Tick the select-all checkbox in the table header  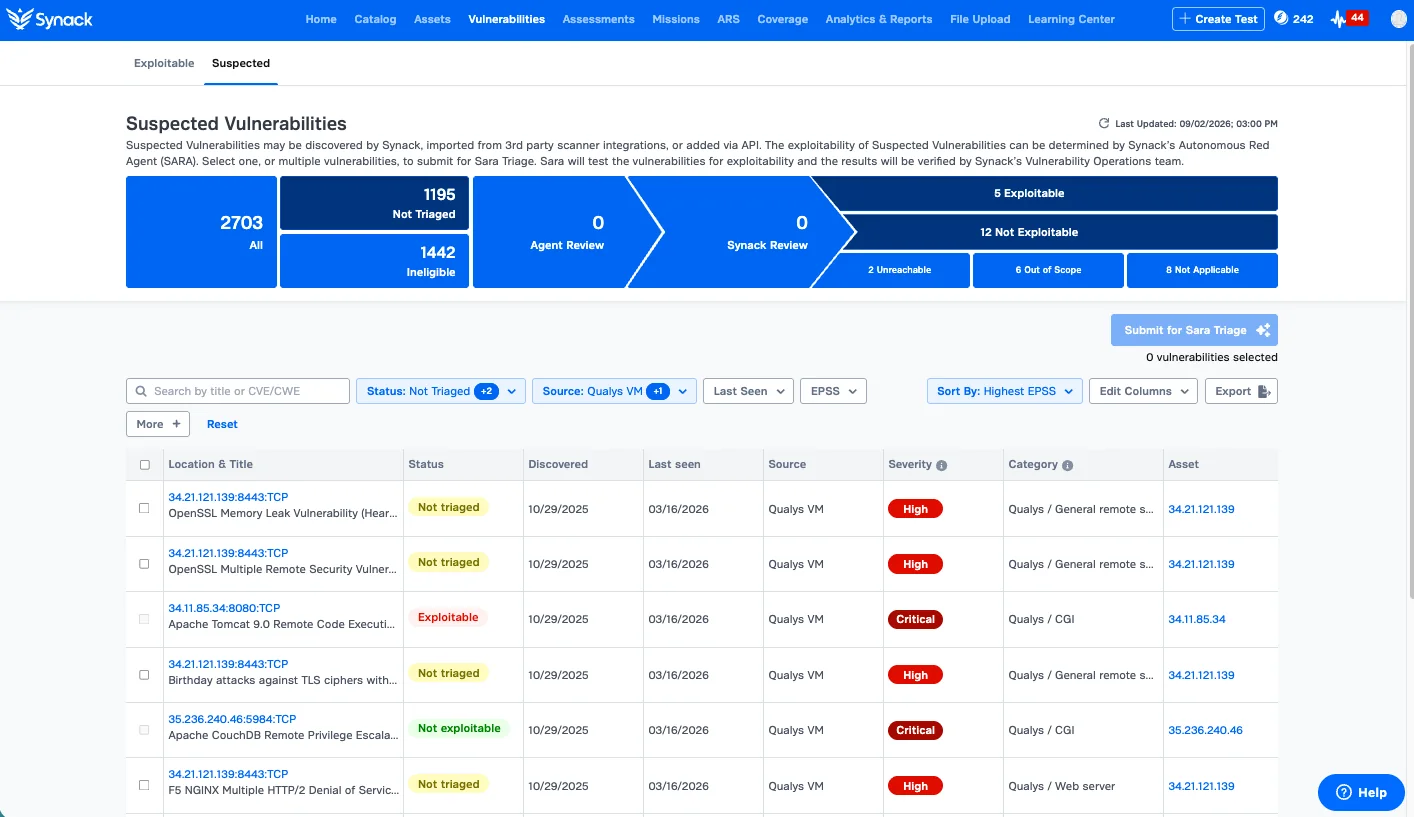145,465
